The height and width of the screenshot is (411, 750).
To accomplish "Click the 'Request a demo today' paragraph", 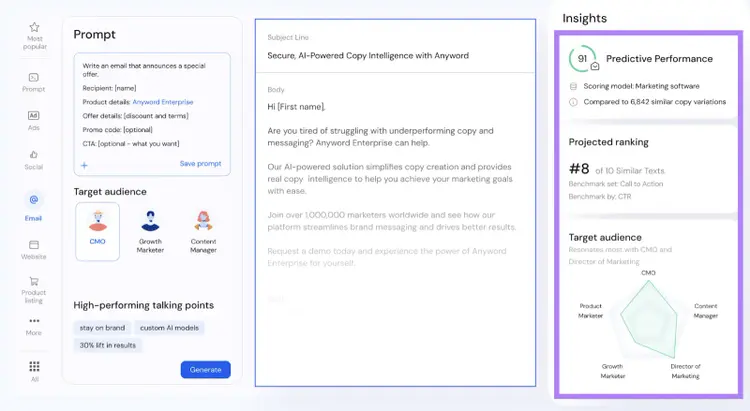I will (386, 257).
